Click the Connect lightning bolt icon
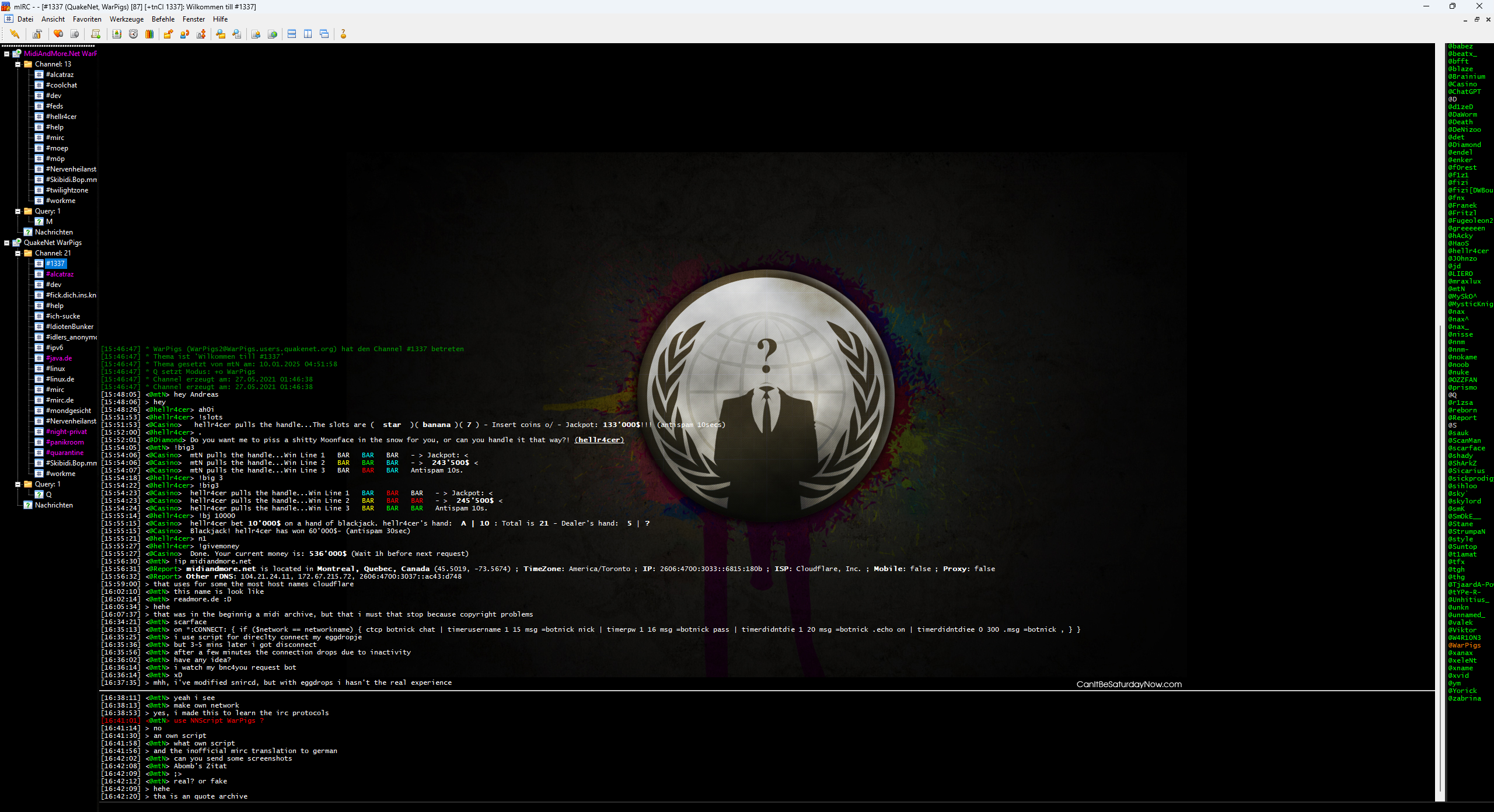 point(15,34)
